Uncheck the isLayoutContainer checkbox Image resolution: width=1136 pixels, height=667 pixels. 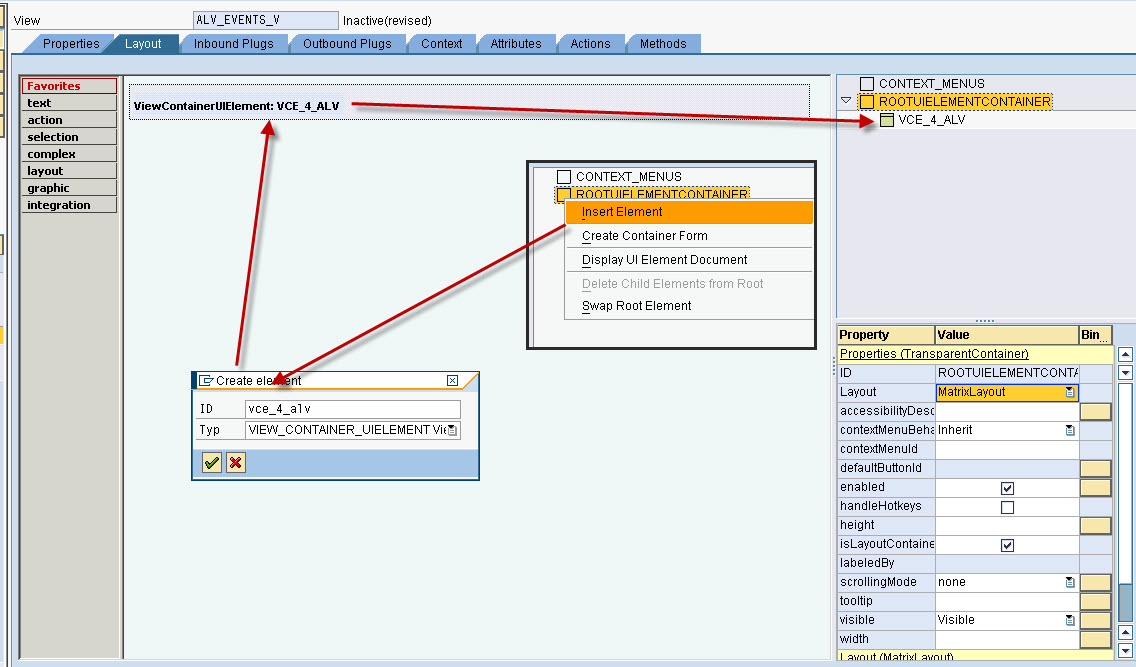(x=1009, y=543)
